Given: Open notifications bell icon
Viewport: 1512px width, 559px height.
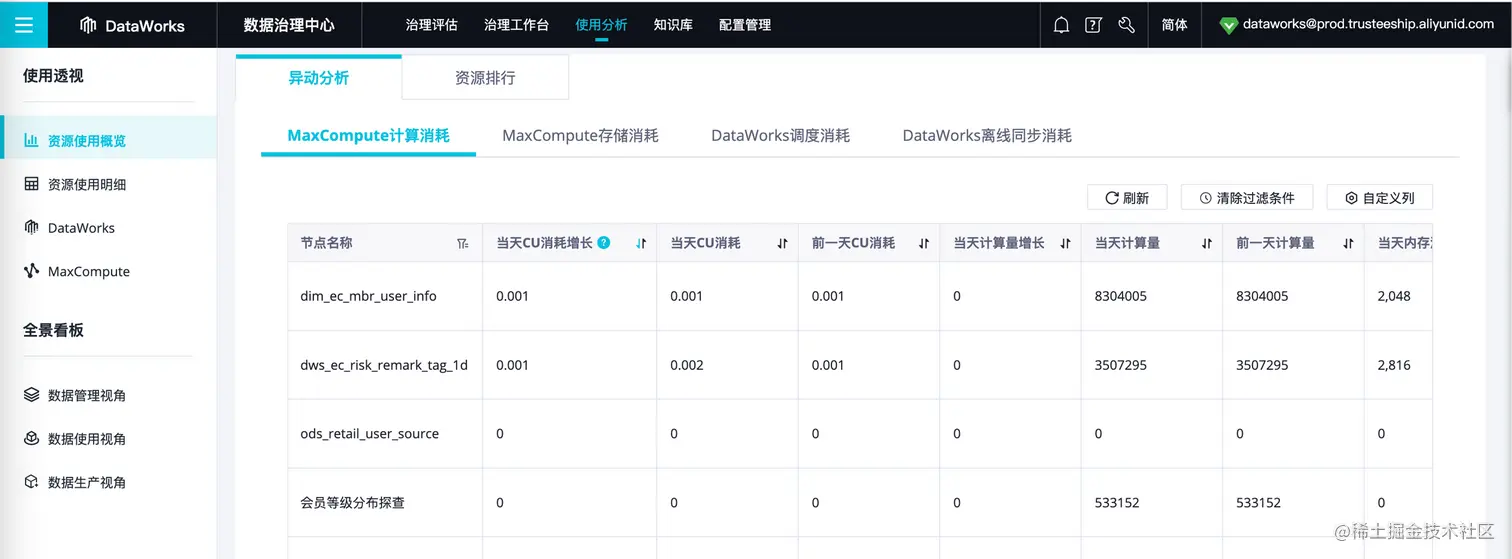Looking at the screenshot, I should tap(1061, 25).
